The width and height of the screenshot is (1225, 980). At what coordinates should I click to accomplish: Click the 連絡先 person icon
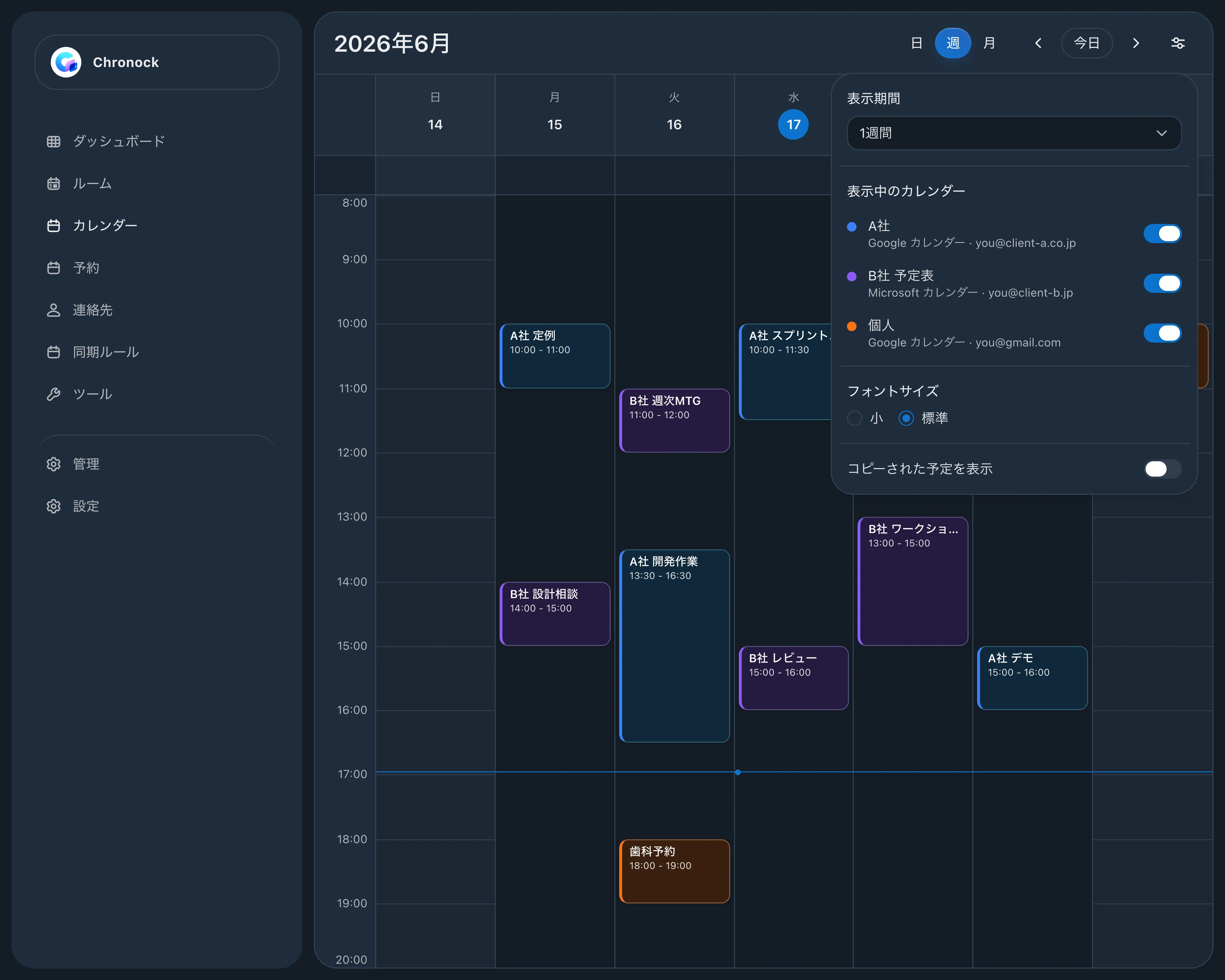point(53,310)
